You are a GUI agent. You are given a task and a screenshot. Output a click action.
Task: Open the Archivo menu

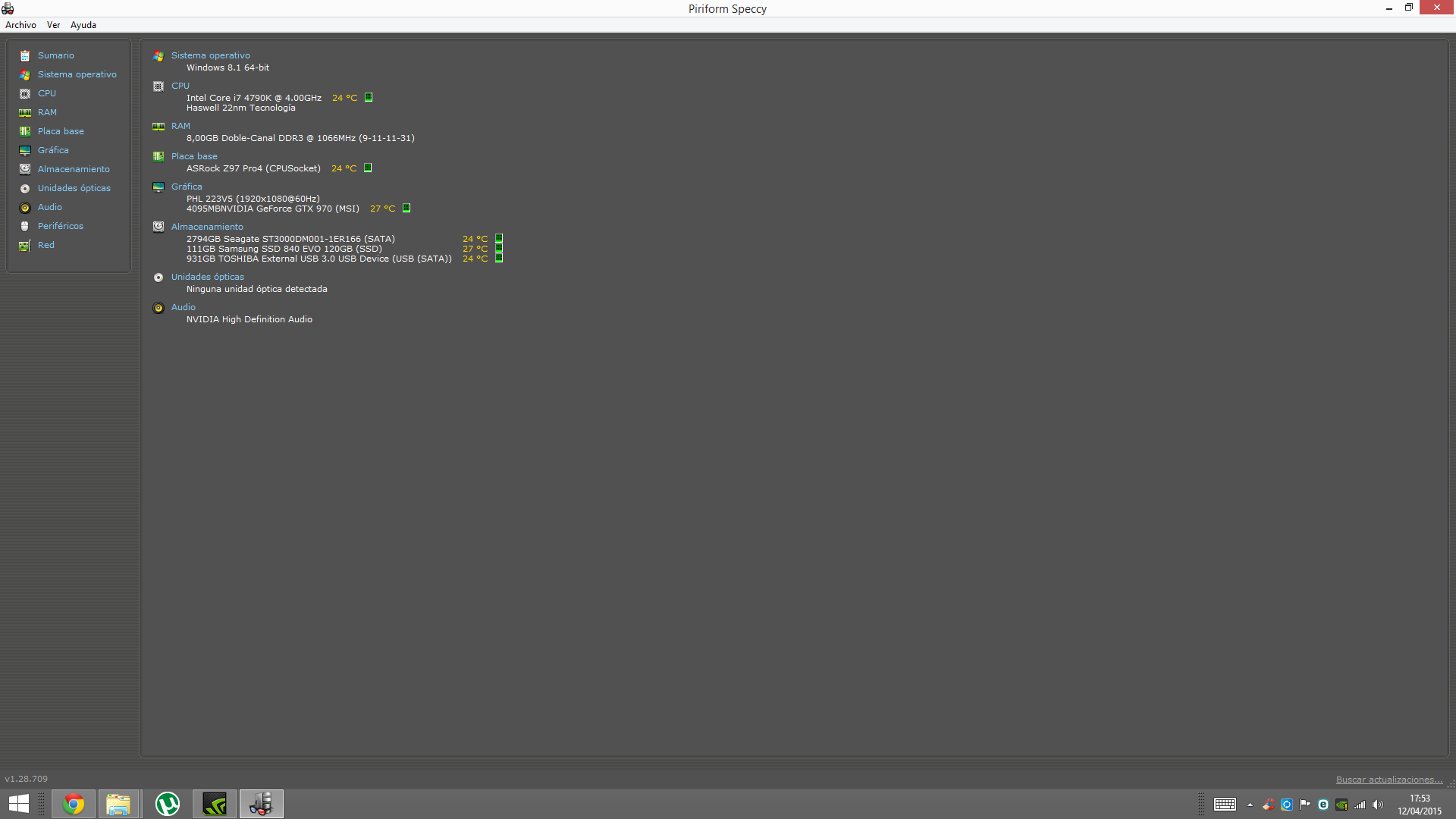point(20,25)
